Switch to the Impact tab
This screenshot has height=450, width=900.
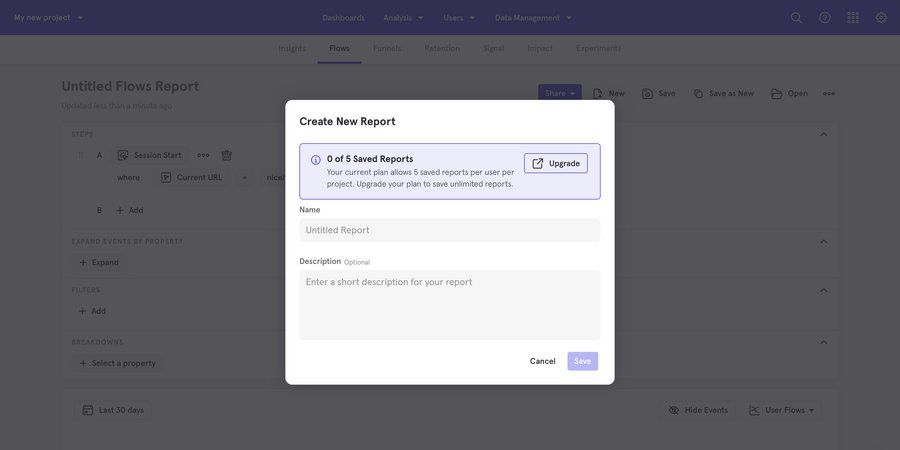tap(540, 49)
